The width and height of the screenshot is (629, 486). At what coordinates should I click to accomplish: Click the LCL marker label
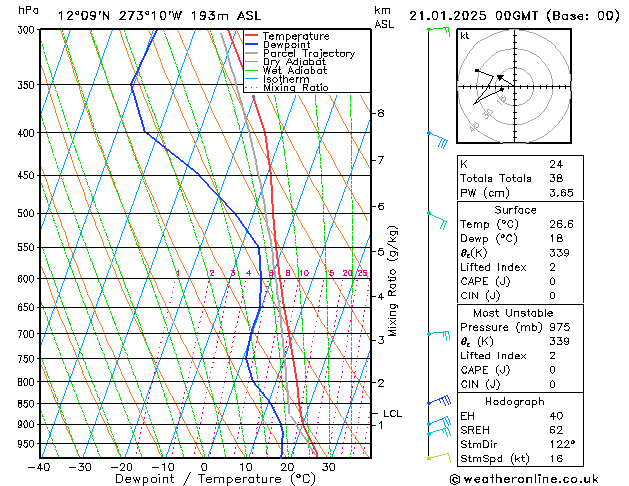[392, 413]
